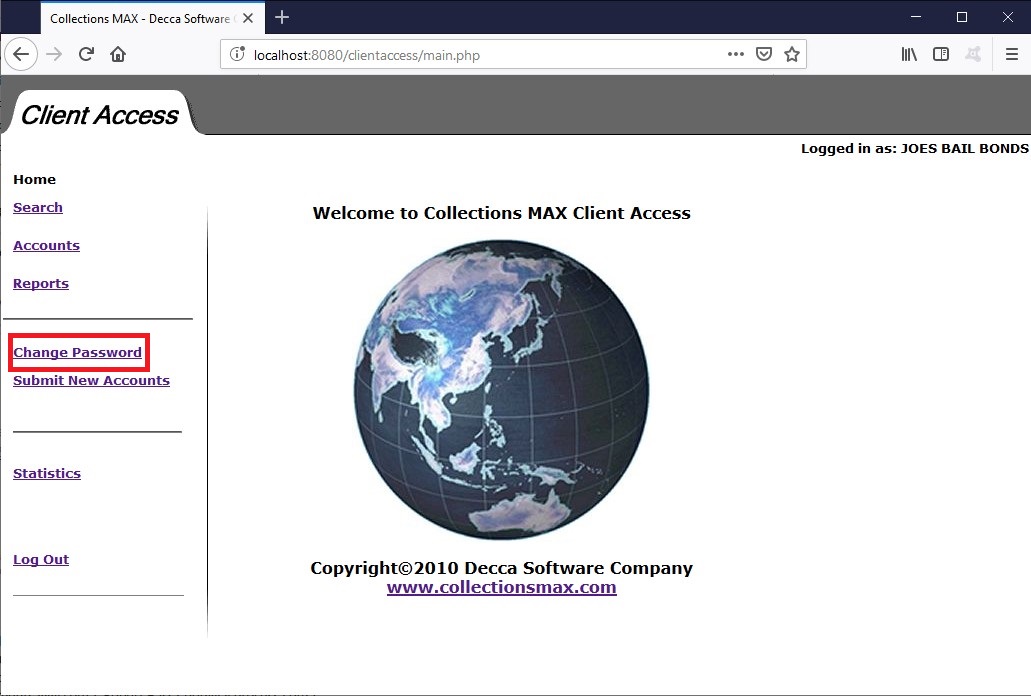Click the Client Access header logo
Viewport: 1031px width, 696px height.
click(x=100, y=114)
